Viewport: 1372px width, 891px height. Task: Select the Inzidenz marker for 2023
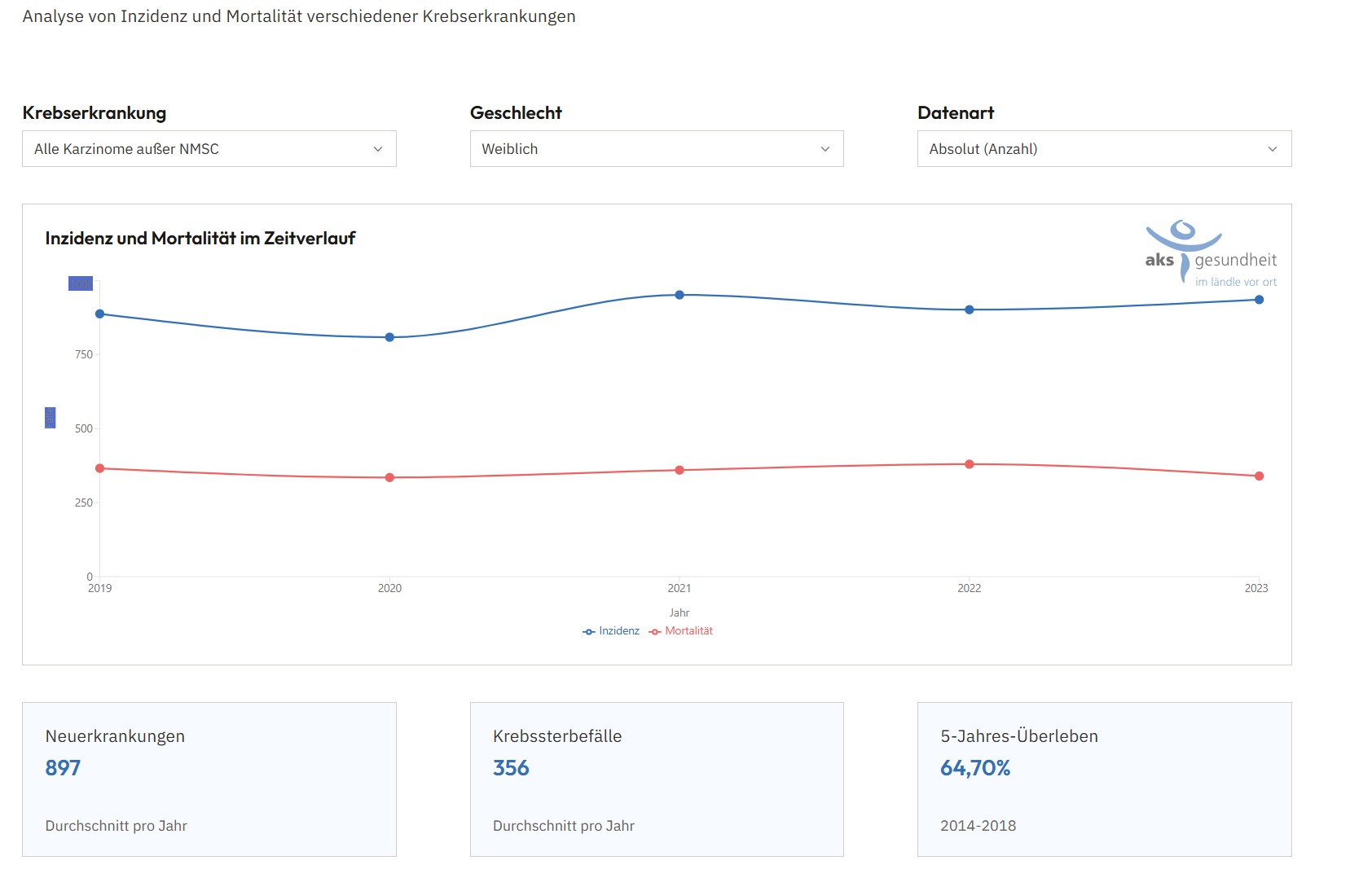tap(1259, 300)
